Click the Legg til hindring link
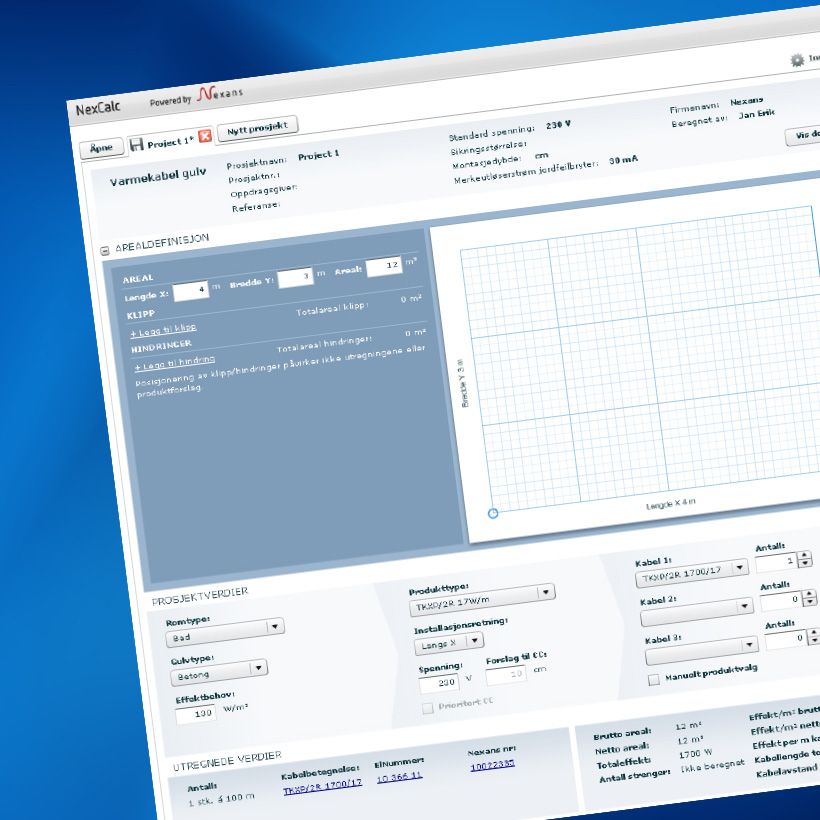 pyautogui.click(x=175, y=362)
